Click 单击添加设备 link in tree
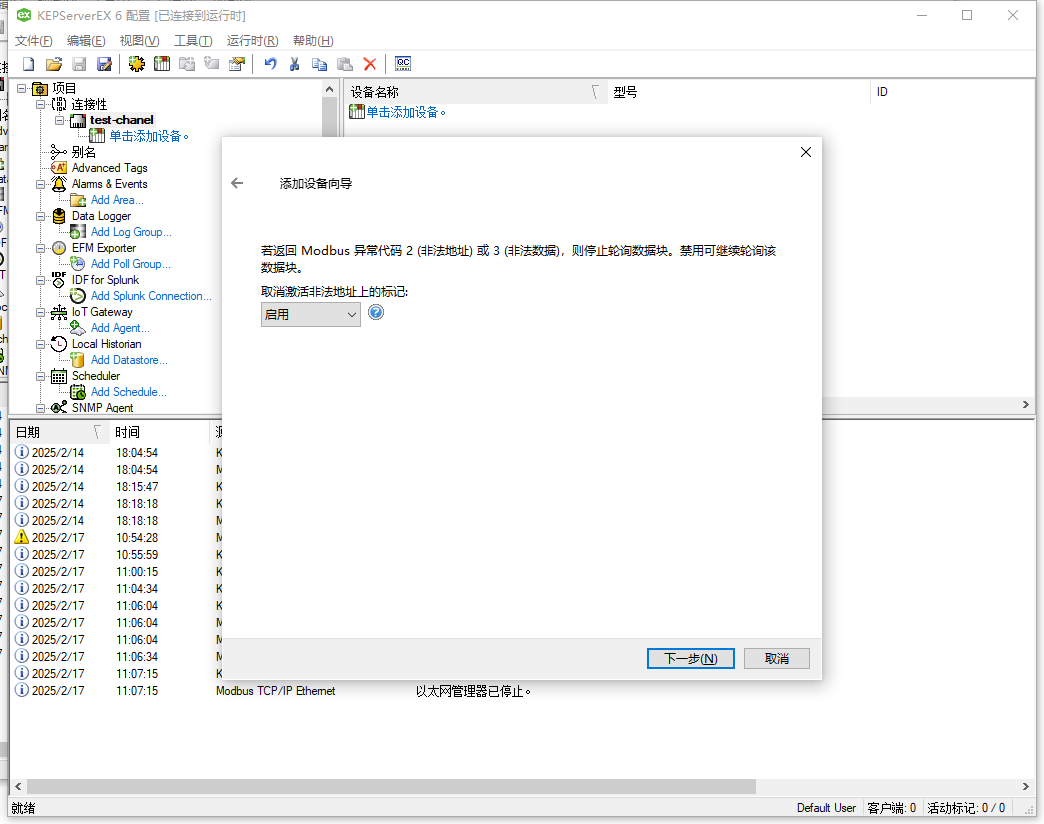Viewport: 1044px width, 824px height. [148, 136]
